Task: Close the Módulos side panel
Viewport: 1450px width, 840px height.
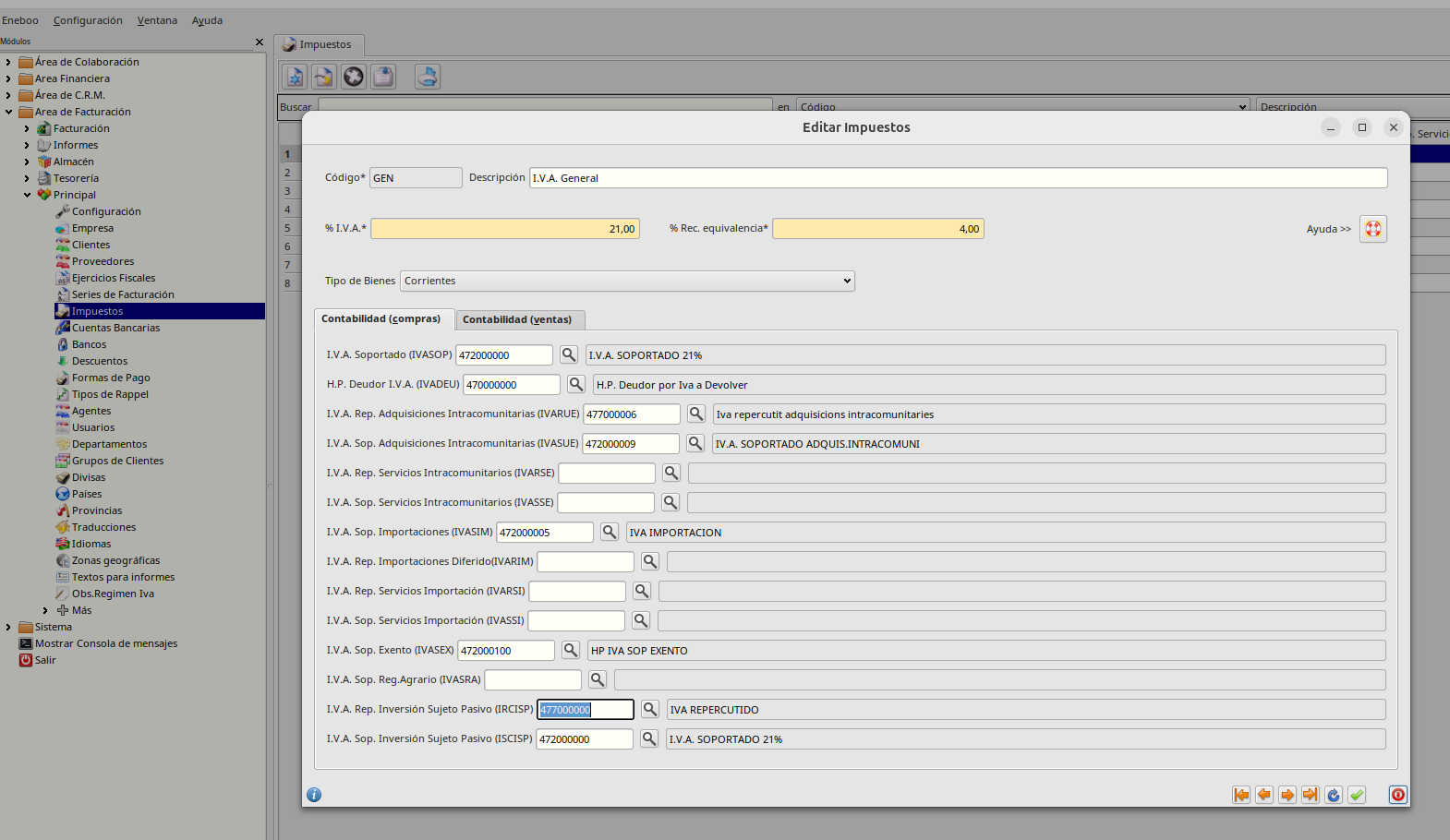Action: tap(260, 42)
